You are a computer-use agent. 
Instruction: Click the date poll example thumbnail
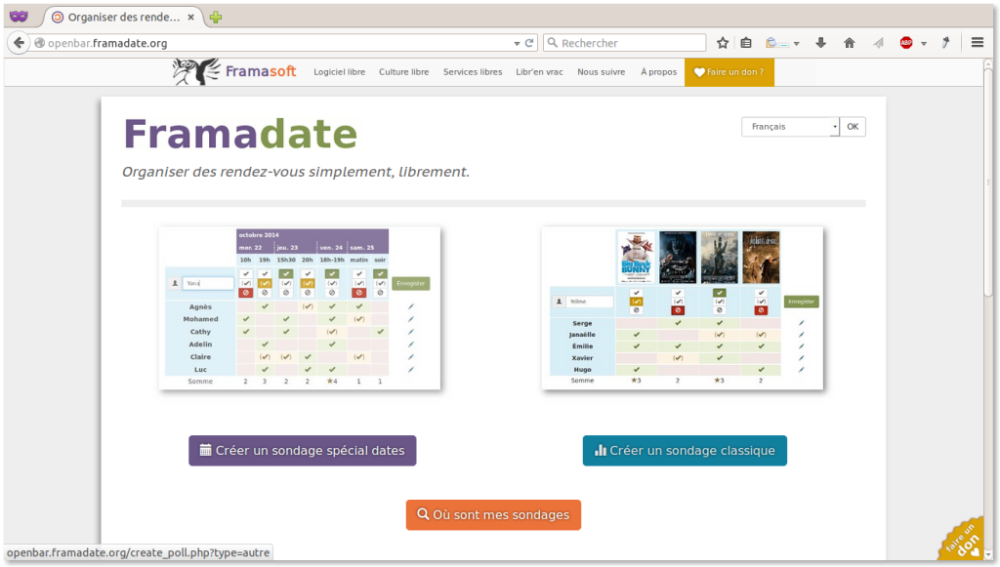300,308
